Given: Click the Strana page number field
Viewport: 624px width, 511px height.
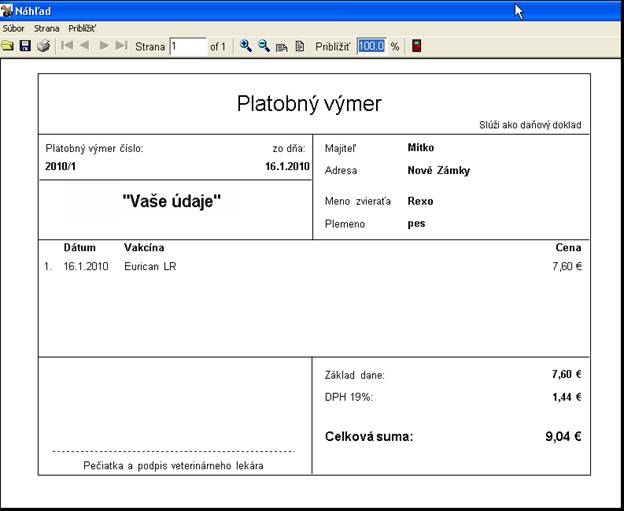Looking at the screenshot, I should [188, 46].
